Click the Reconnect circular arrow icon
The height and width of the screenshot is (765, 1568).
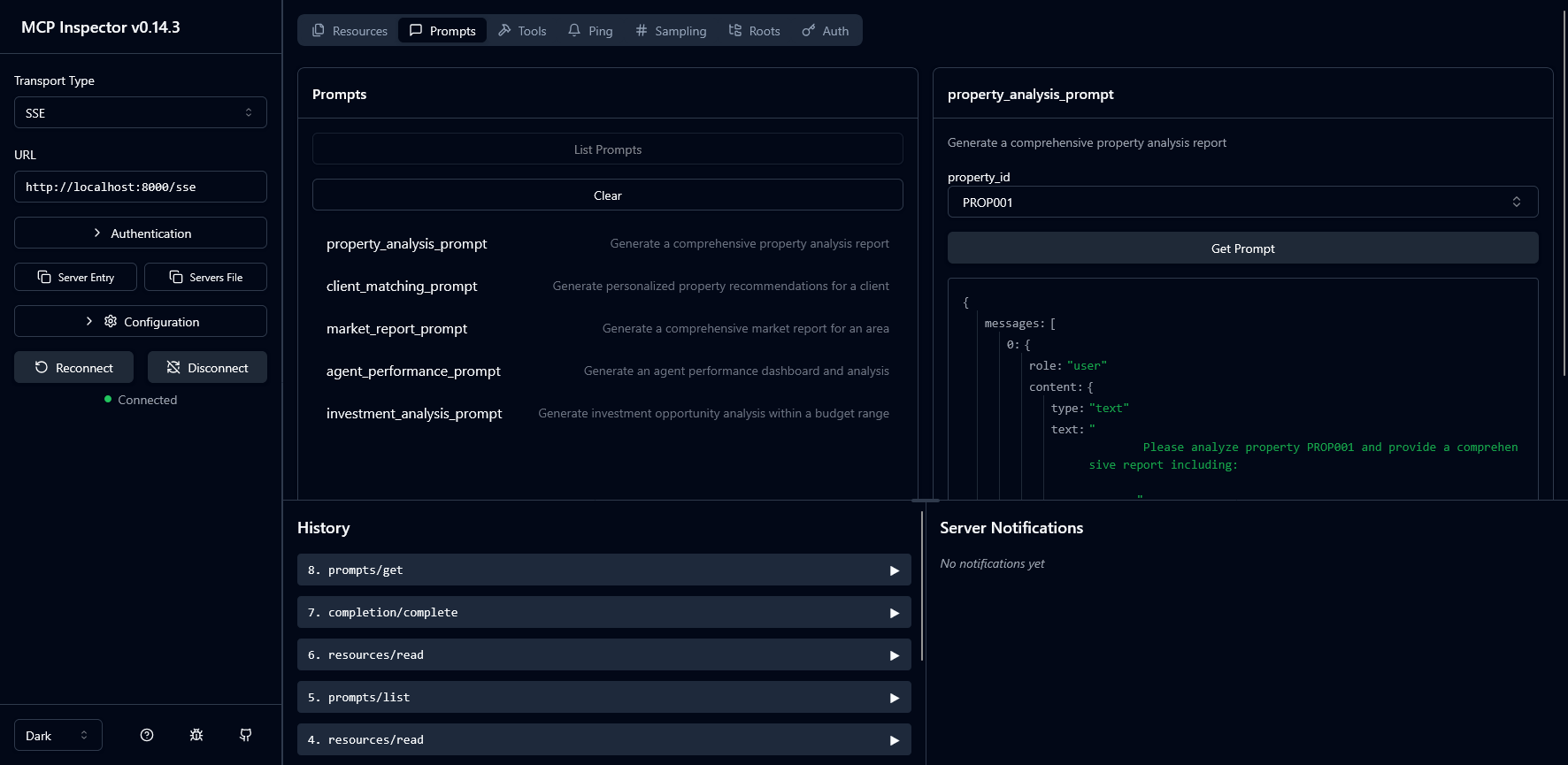[42, 367]
